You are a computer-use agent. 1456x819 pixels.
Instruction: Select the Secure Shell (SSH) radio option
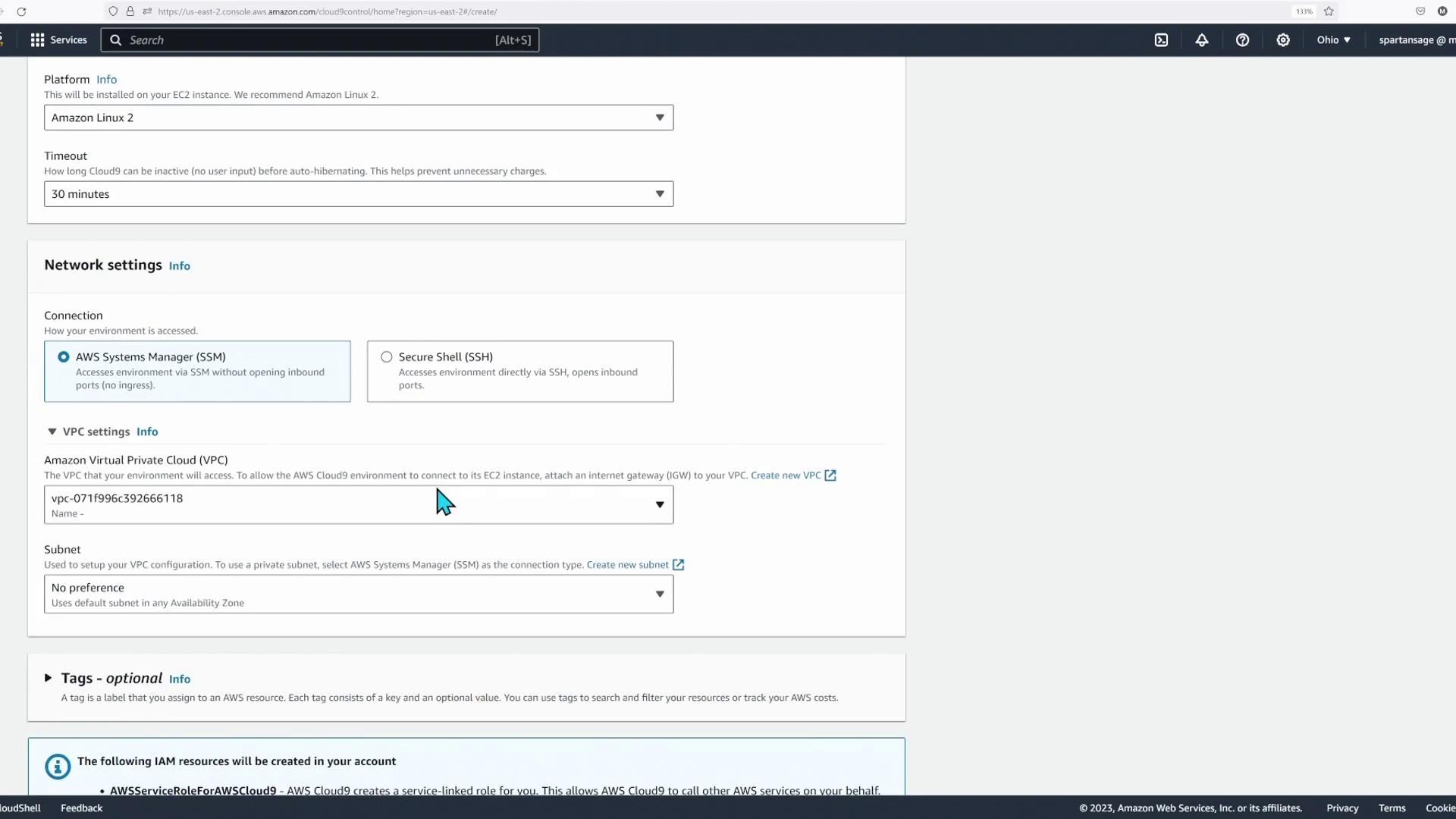tap(387, 357)
